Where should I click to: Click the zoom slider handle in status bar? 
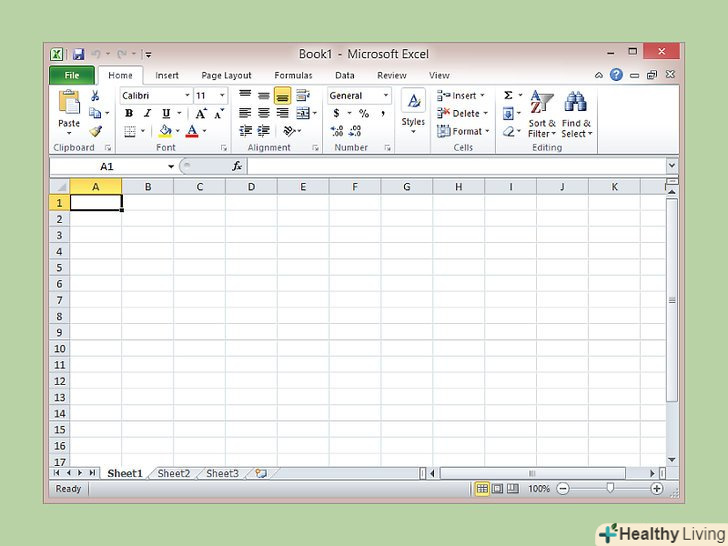pyautogui.click(x=609, y=489)
